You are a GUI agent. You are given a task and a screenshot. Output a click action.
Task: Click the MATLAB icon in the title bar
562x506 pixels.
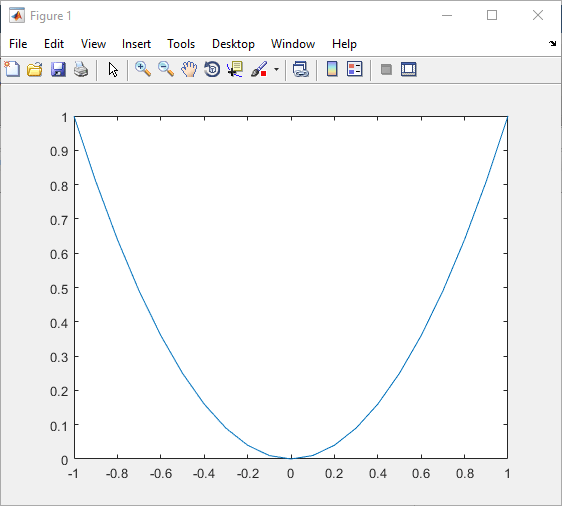pos(17,15)
